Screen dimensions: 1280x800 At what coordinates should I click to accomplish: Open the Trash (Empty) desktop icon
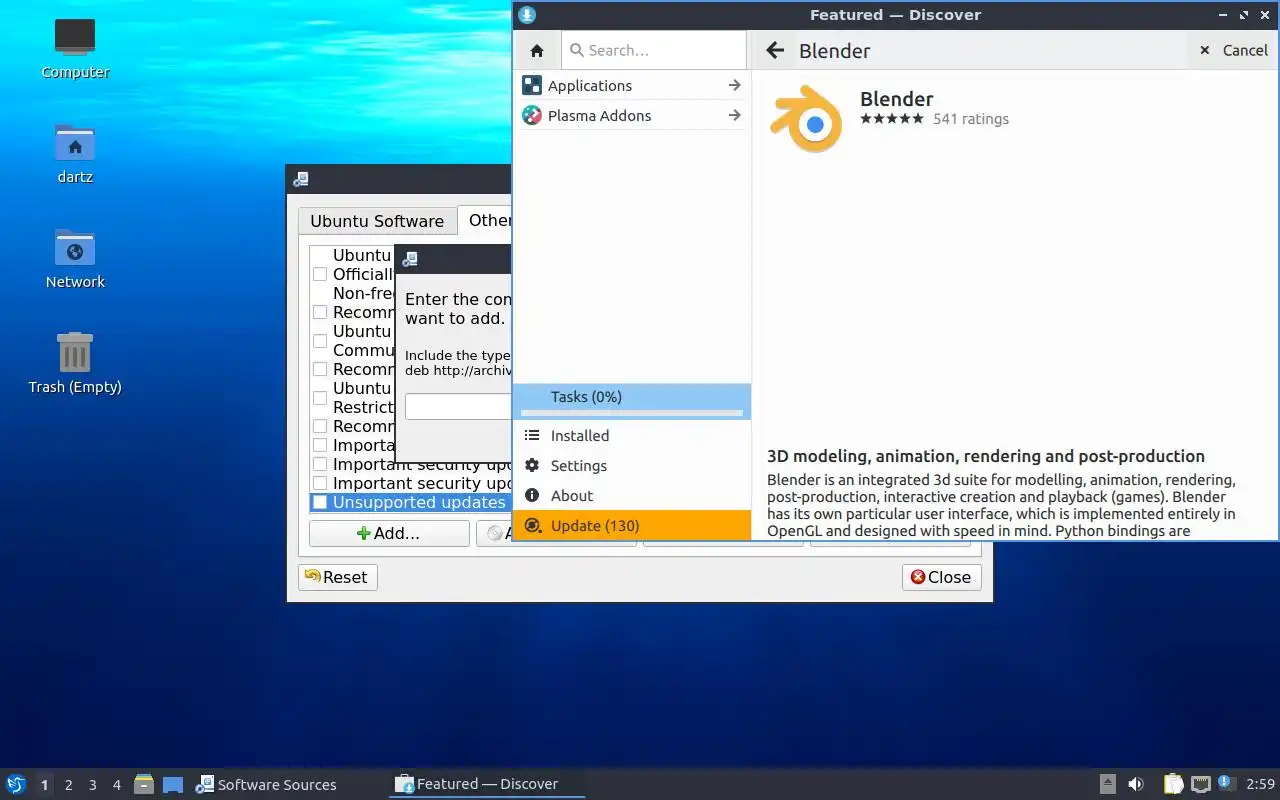(x=75, y=352)
